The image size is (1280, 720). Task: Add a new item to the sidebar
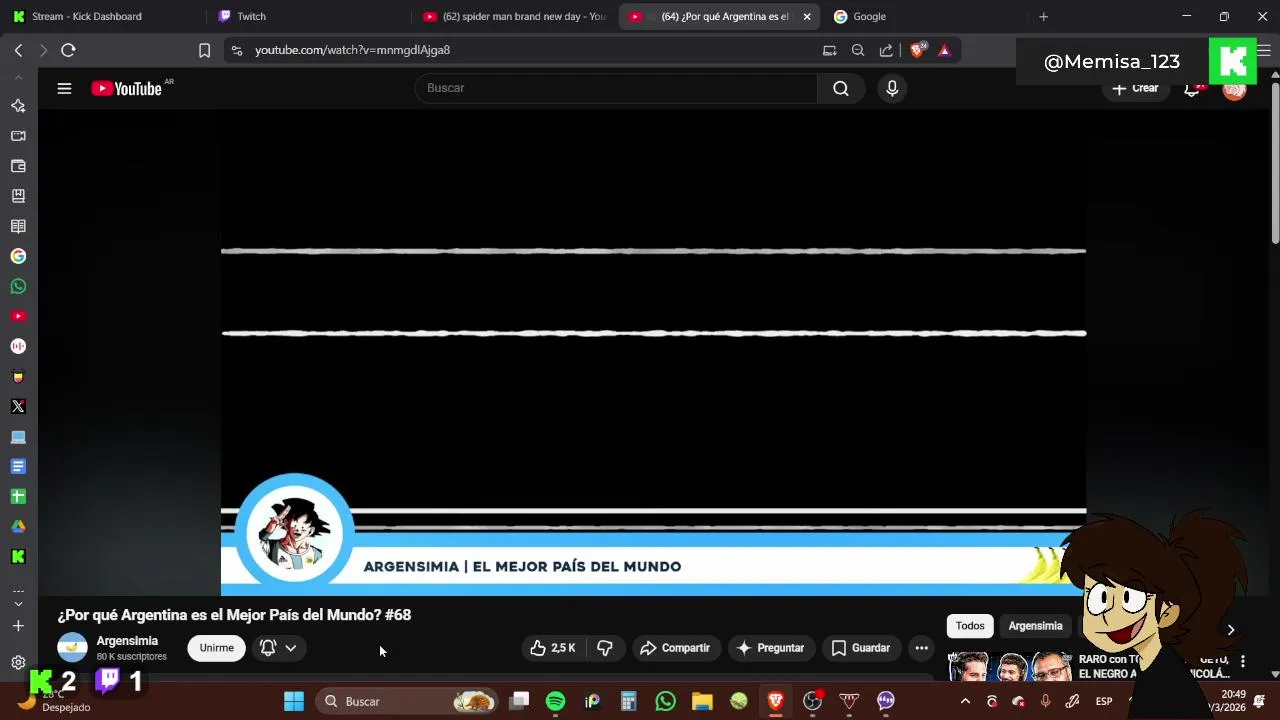[x=18, y=626]
